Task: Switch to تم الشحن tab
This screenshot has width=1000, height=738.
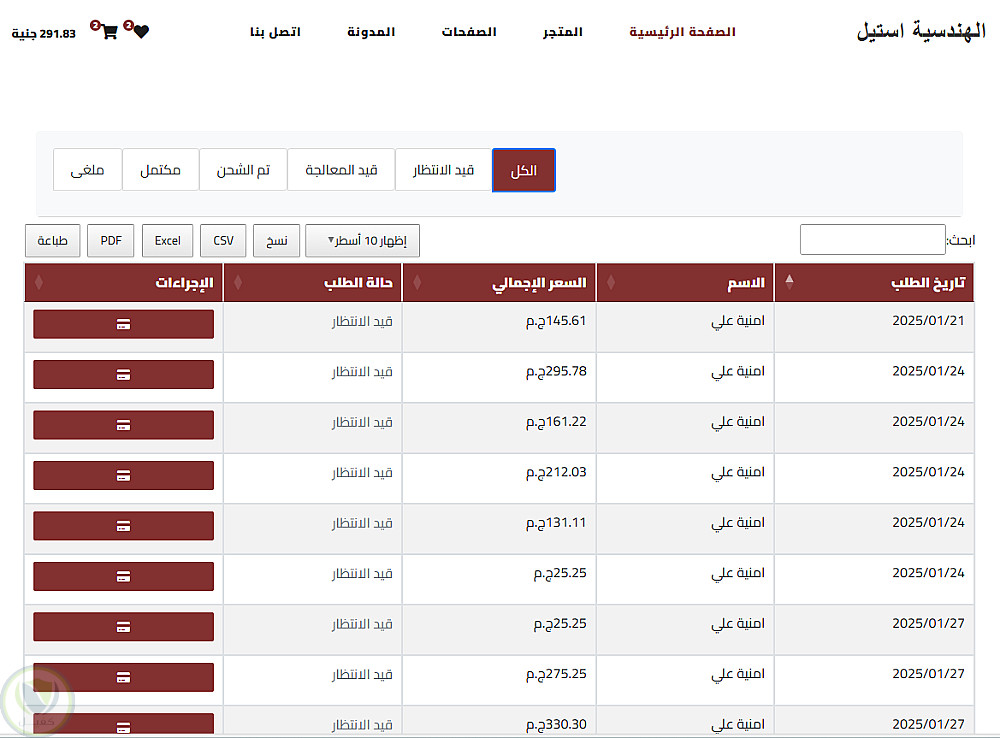Action: tap(243, 170)
